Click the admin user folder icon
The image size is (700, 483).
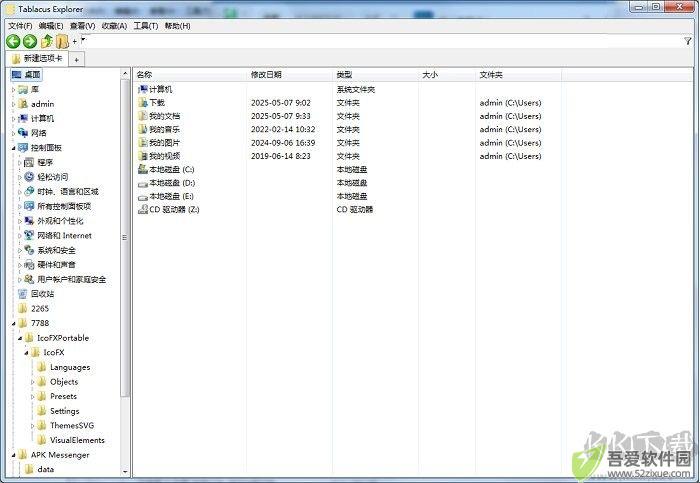pos(23,104)
